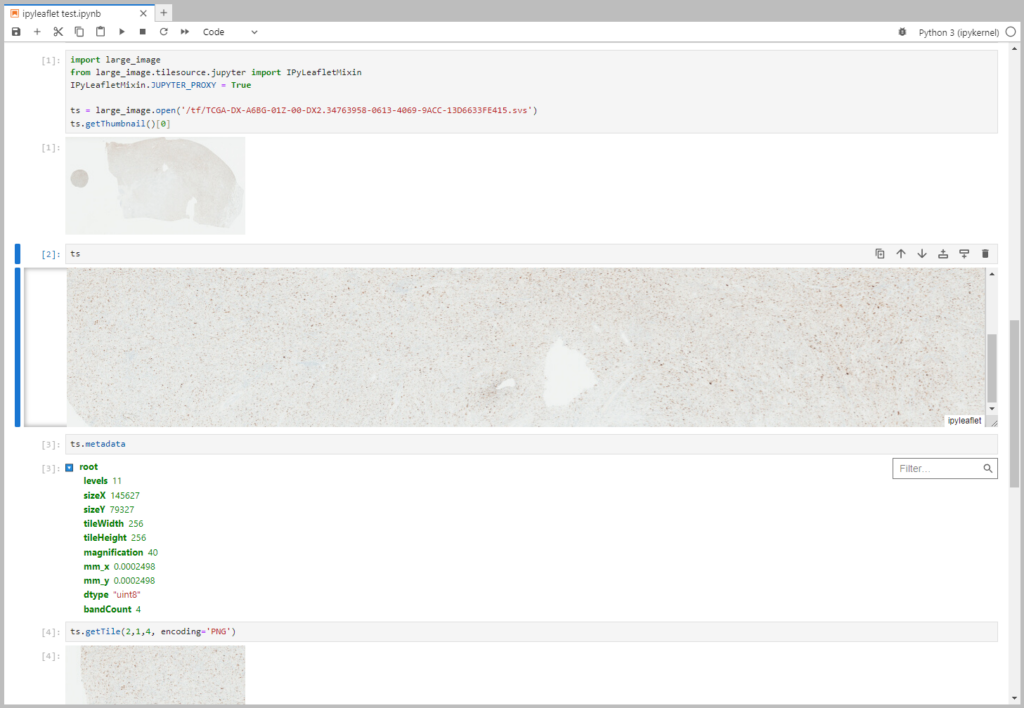Image resolution: width=1024 pixels, height=708 pixels.
Task: Click the blue collapser bar beside cell 2 output
Action: [18, 347]
